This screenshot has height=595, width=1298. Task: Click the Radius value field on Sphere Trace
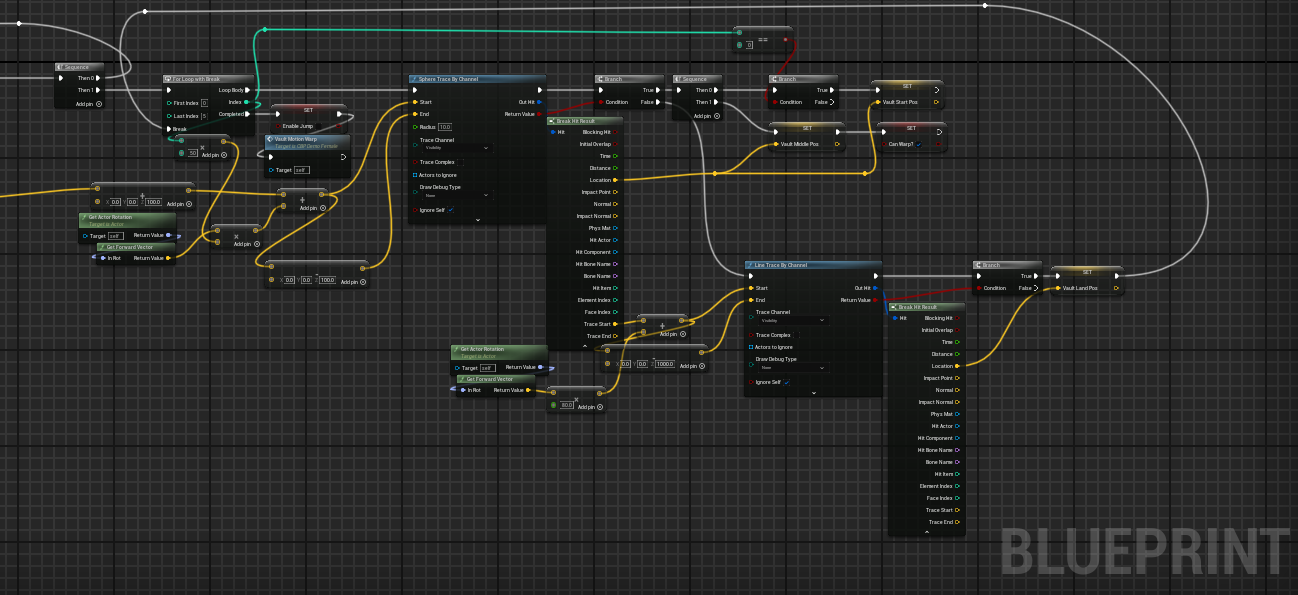444,127
